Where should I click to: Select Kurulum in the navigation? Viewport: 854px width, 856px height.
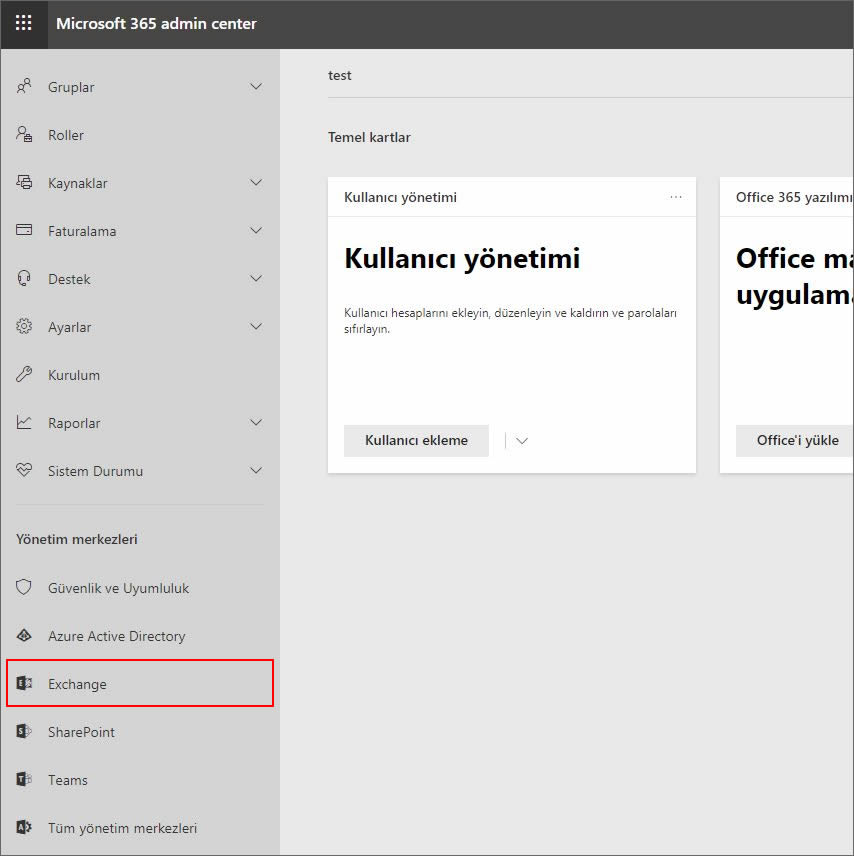140,375
